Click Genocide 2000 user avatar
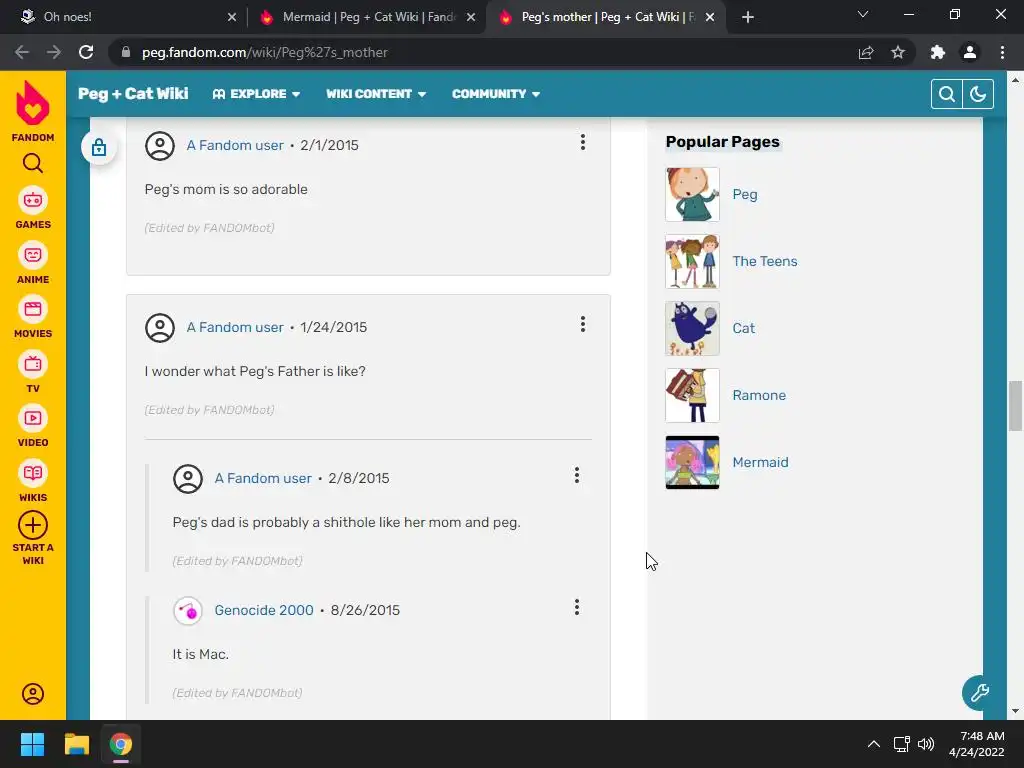The width and height of the screenshot is (1024, 768). tap(187, 611)
